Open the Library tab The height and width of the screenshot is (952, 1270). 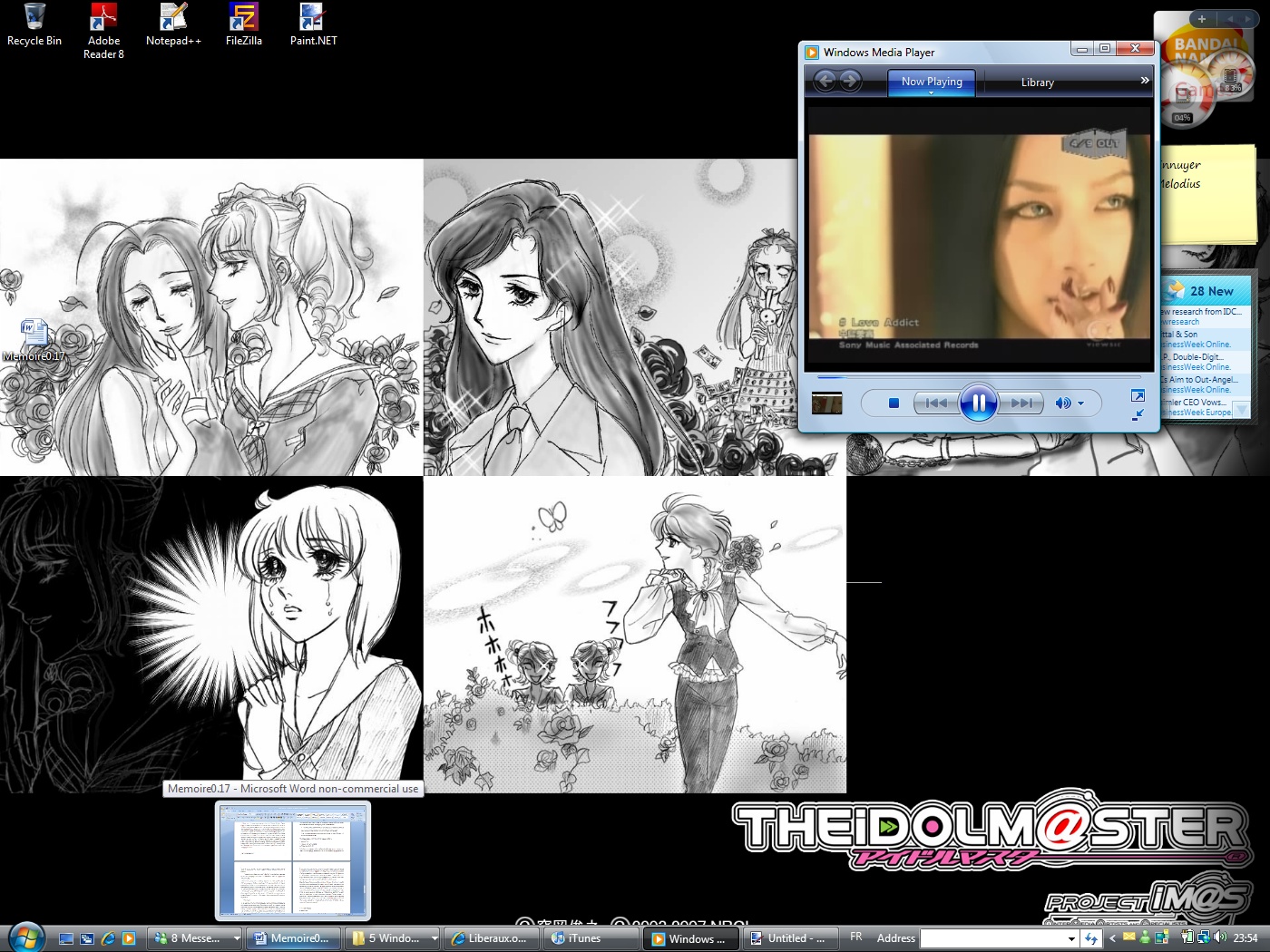[x=1037, y=83]
